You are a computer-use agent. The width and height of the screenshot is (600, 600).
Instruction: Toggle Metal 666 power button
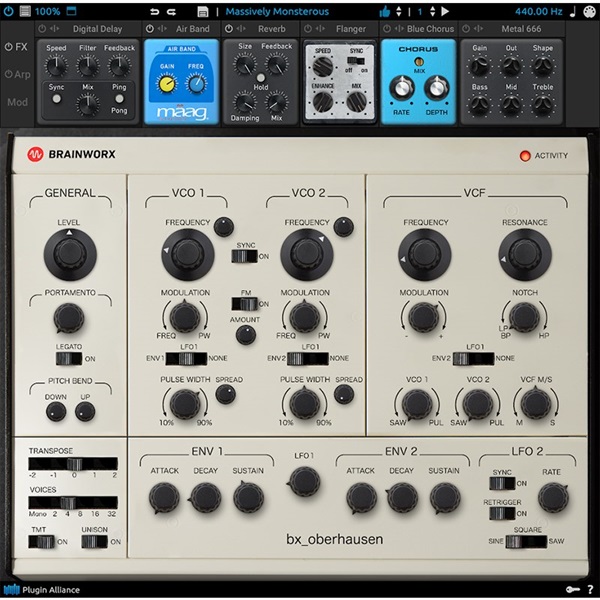tap(466, 29)
